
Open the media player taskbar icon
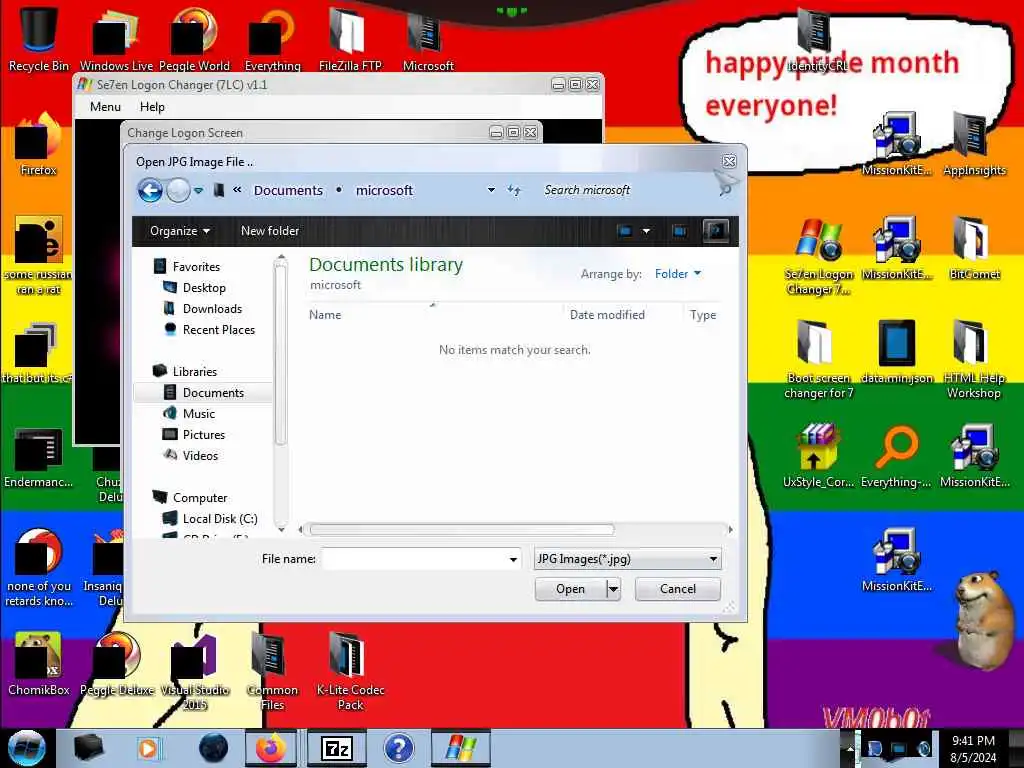(x=148, y=748)
